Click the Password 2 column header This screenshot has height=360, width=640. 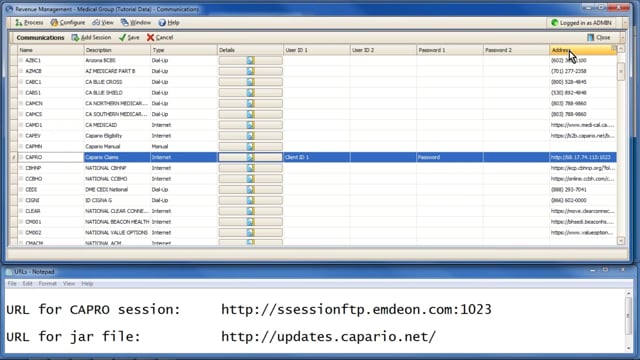pyautogui.click(x=516, y=50)
